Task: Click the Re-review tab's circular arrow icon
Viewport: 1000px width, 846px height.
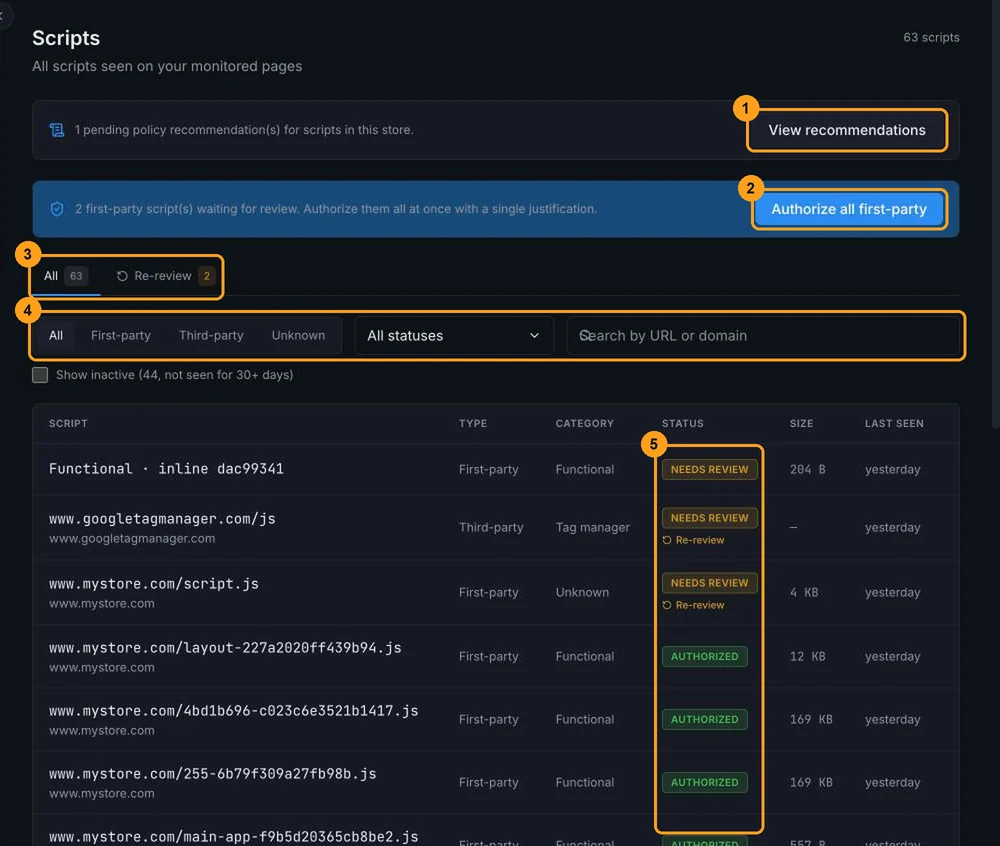Action: pyautogui.click(x=122, y=276)
